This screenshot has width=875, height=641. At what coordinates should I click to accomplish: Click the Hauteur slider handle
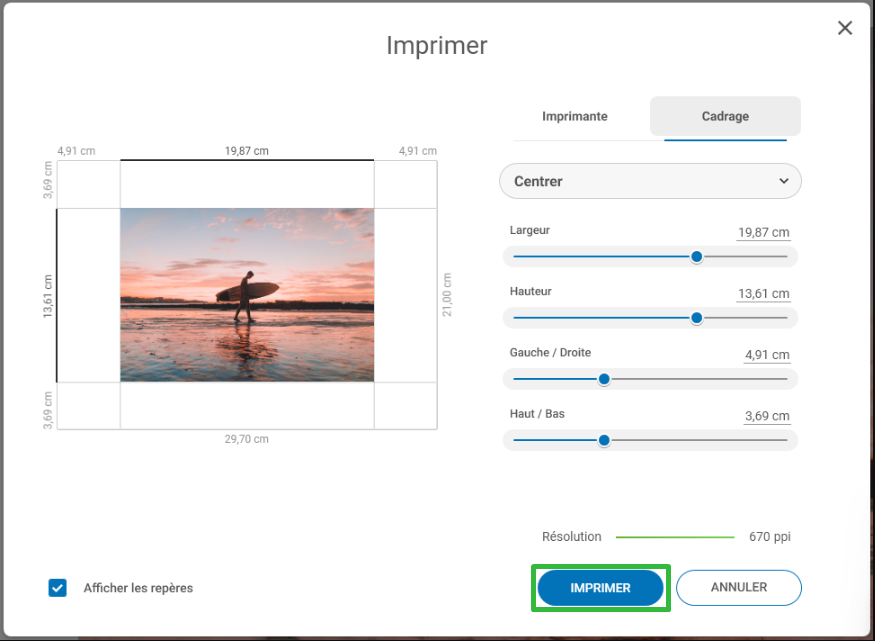(696, 318)
